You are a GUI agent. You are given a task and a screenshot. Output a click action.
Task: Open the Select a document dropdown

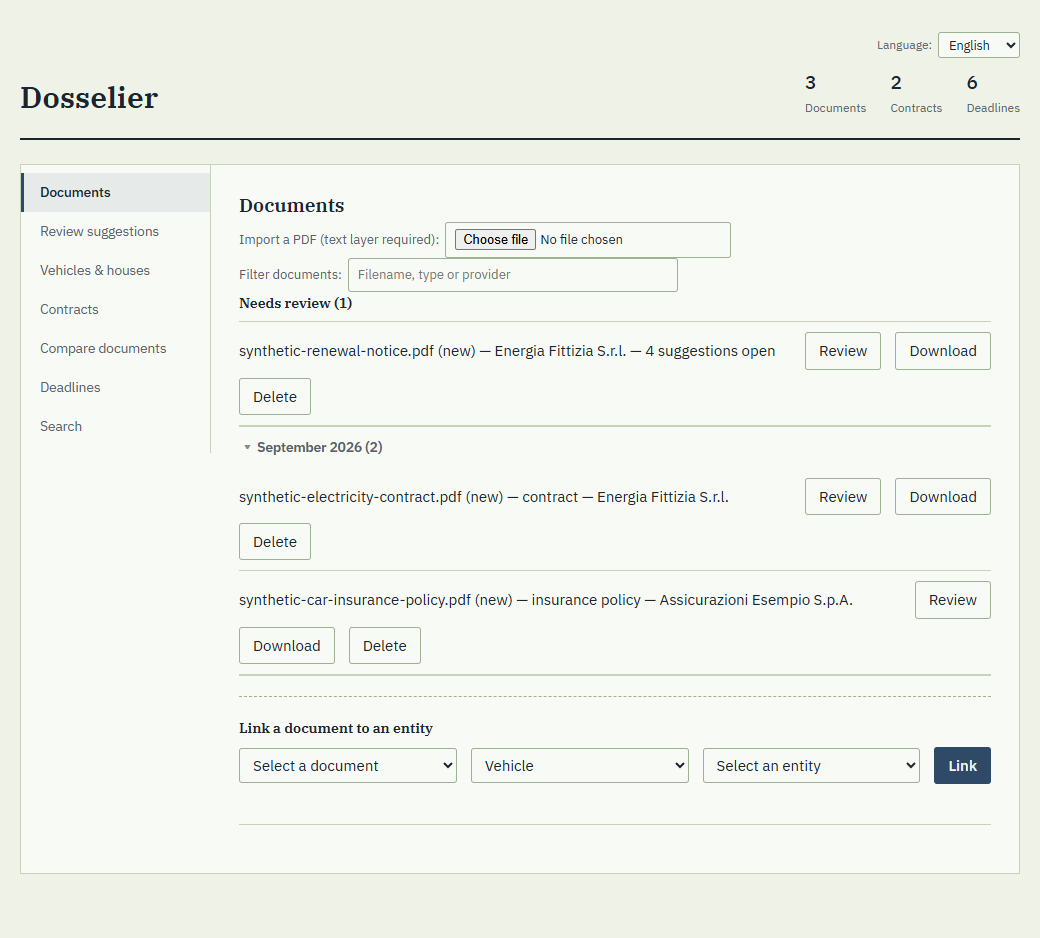(x=348, y=766)
